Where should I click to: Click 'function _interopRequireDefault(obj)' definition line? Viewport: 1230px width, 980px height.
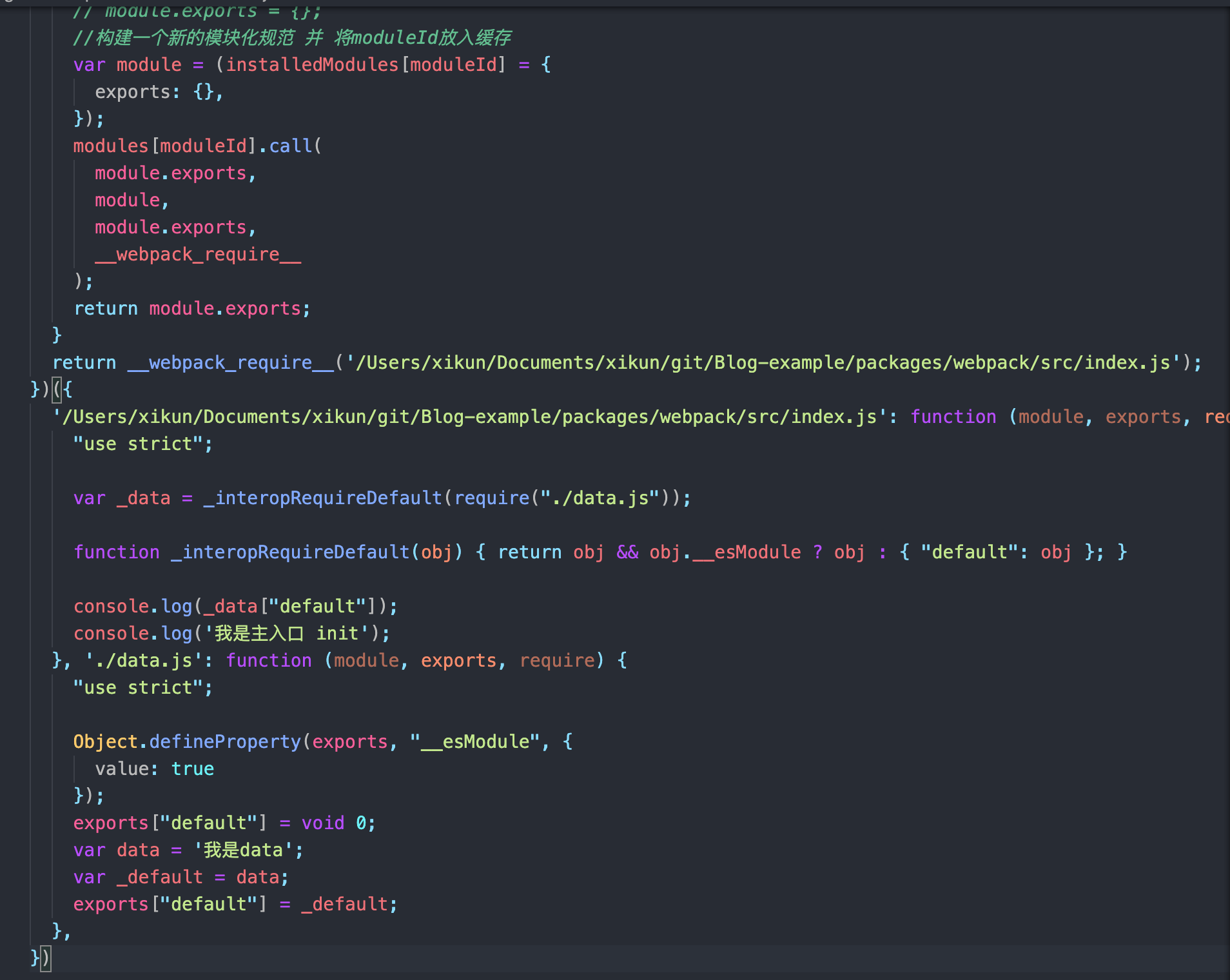(x=600, y=552)
